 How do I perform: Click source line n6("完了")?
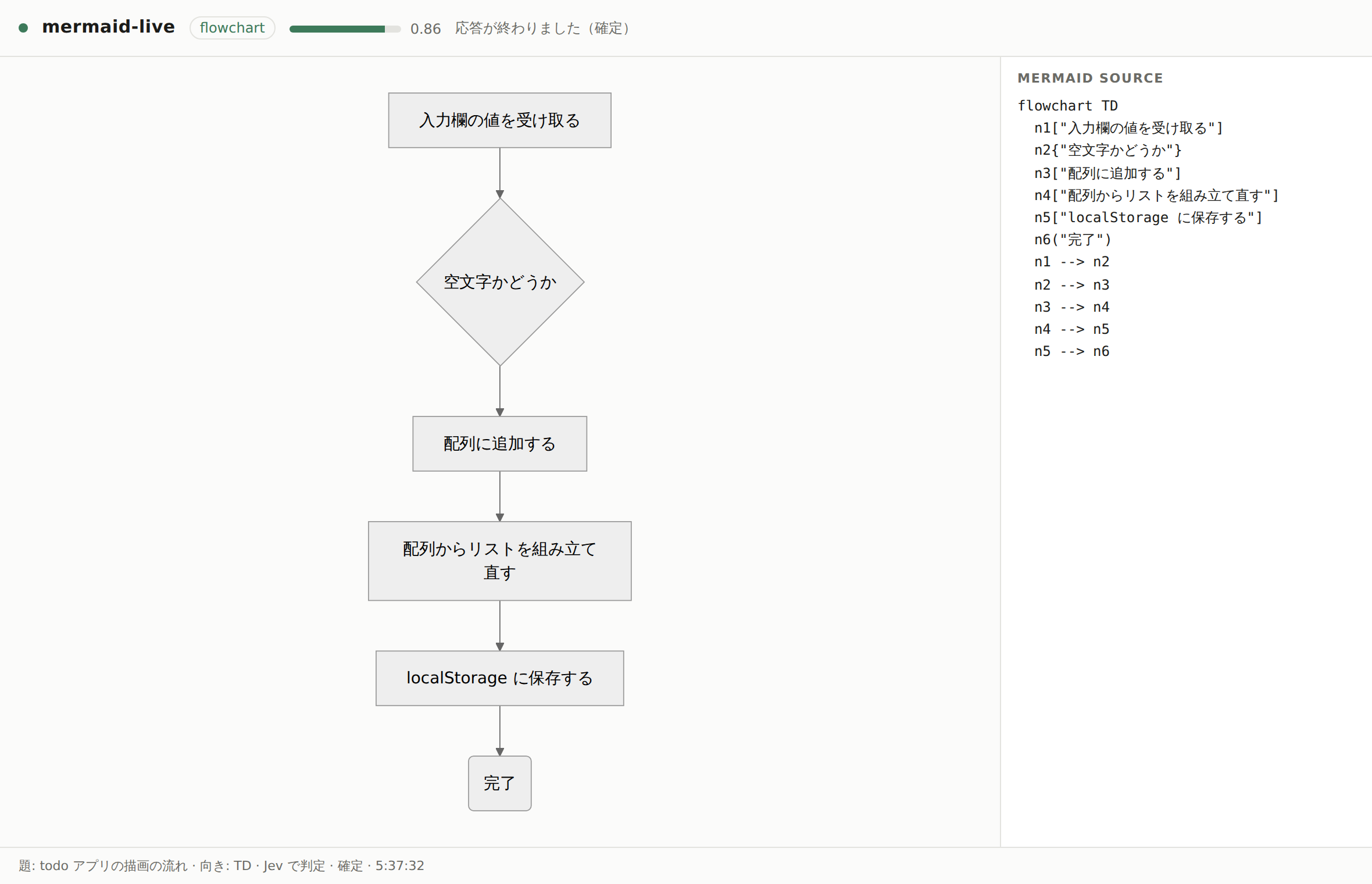(x=1073, y=240)
